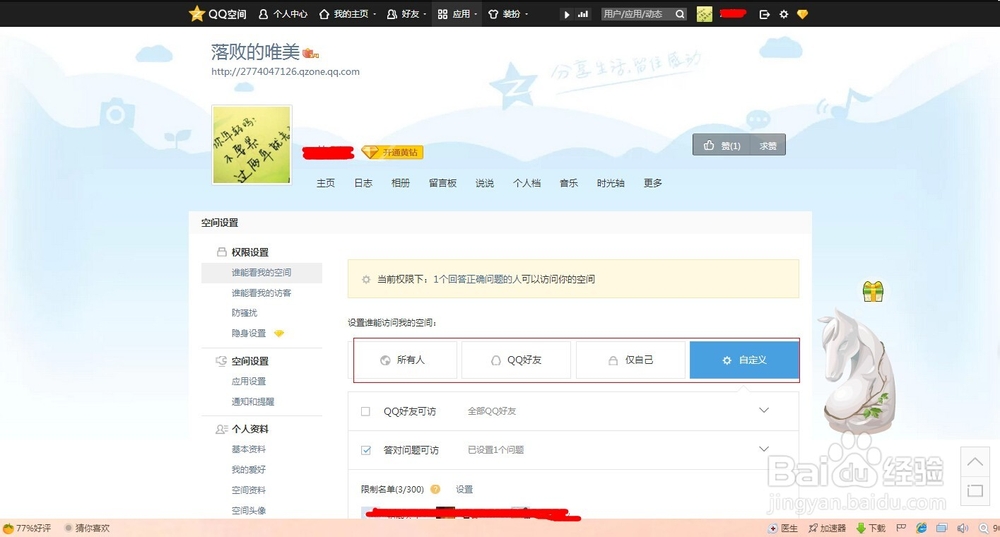Expand the 更多 navigation item
Viewport: 1000px width, 537px height.
point(652,183)
